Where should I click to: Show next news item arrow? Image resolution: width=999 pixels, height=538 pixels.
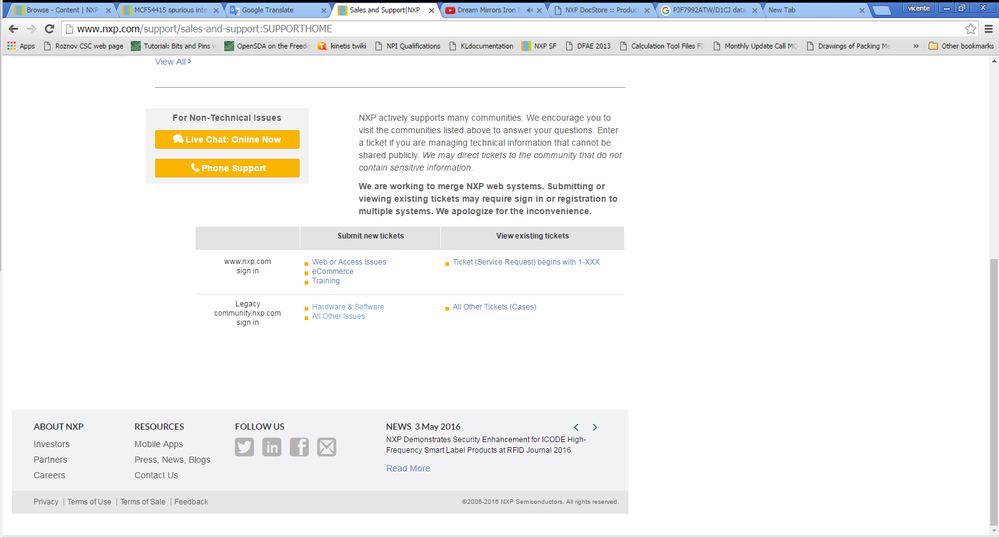pyautogui.click(x=595, y=427)
